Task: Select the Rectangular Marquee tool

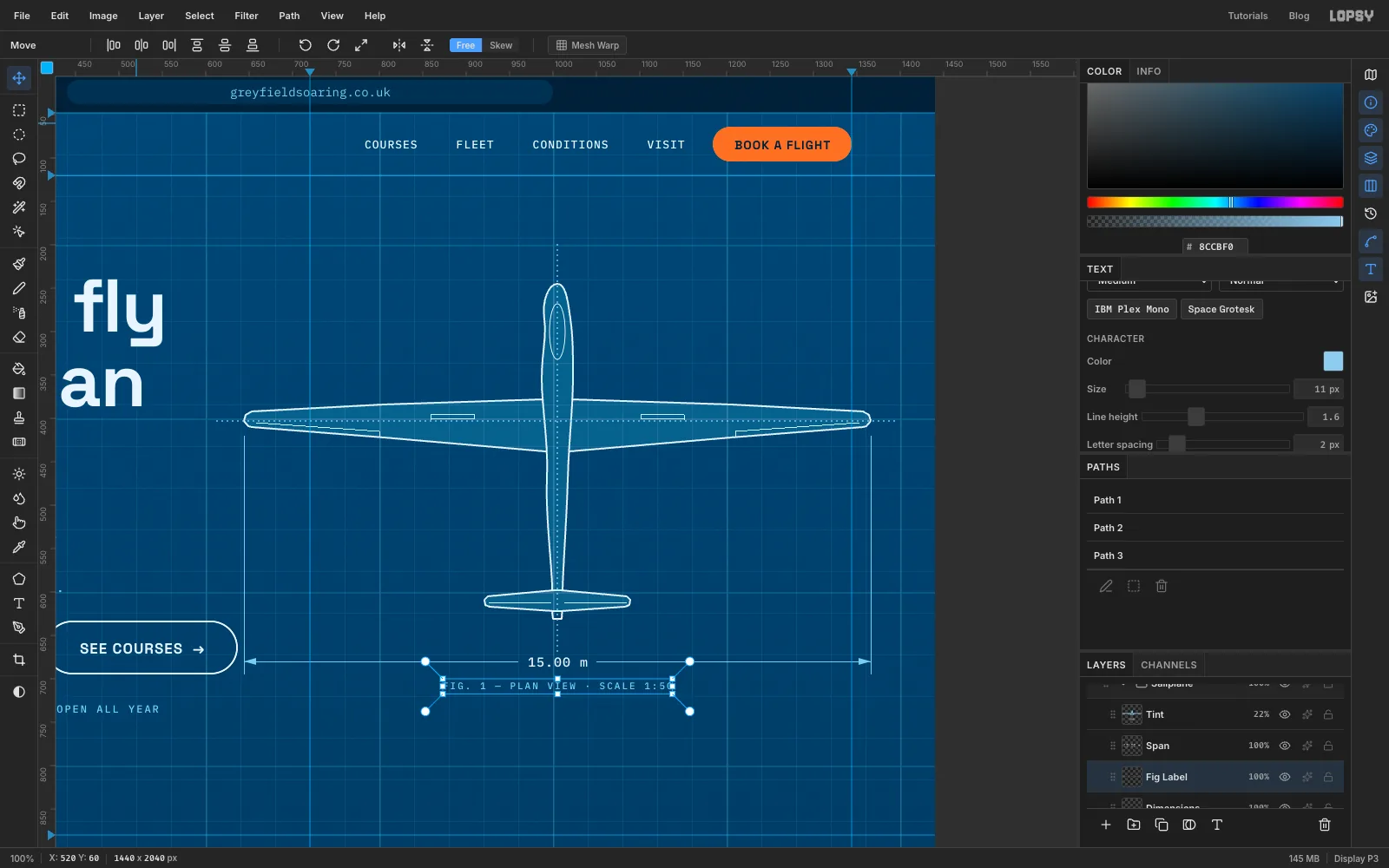Action: [19, 110]
